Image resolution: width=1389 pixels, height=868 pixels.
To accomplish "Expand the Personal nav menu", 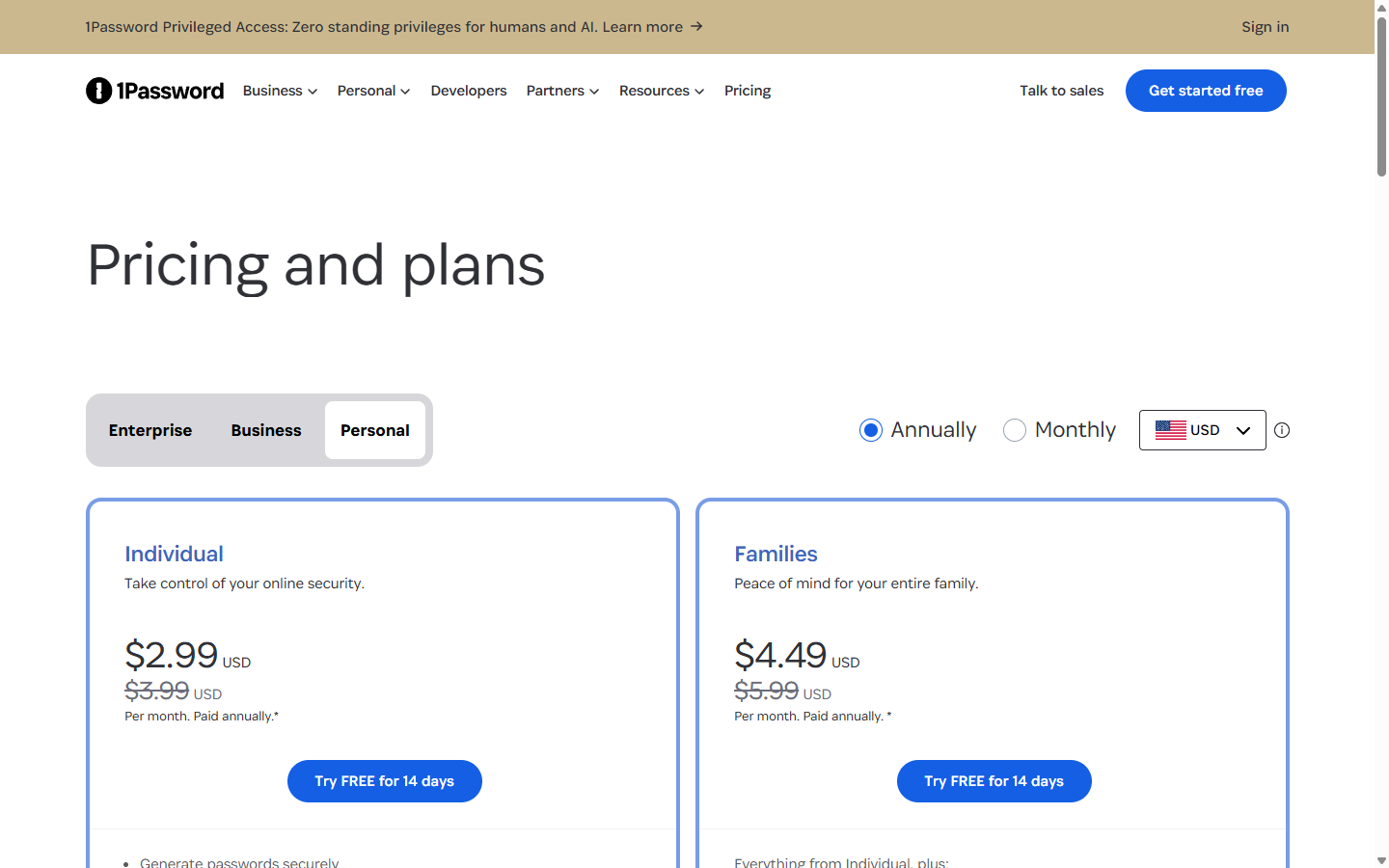I will pos(373,91).
